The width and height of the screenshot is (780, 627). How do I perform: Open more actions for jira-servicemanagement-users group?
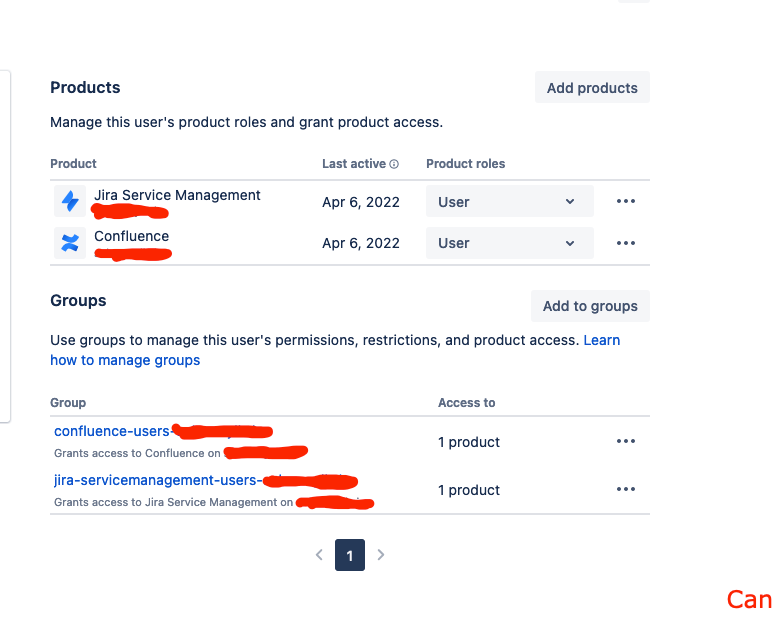coord(625,489)
